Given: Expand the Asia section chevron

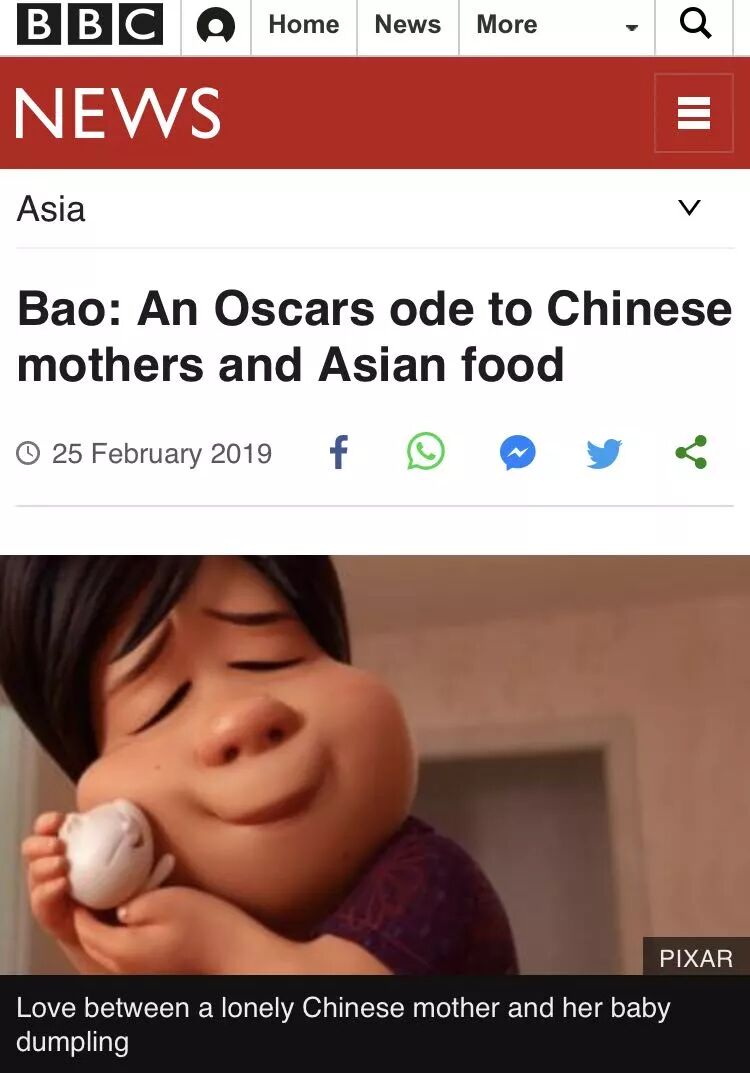Looking at the screenshot, I should pos(690,207).
